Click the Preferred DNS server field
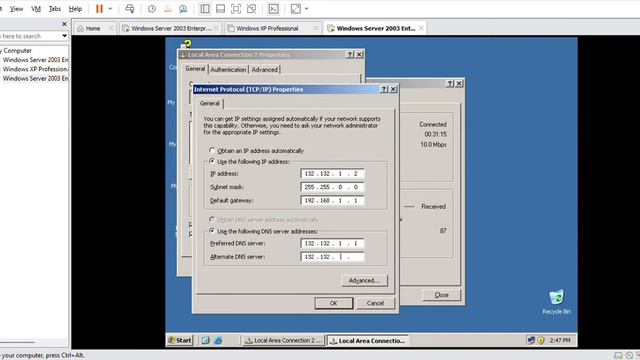Image resolution: width=640 pixels, height=360 pixels. (x=332, y=243)
